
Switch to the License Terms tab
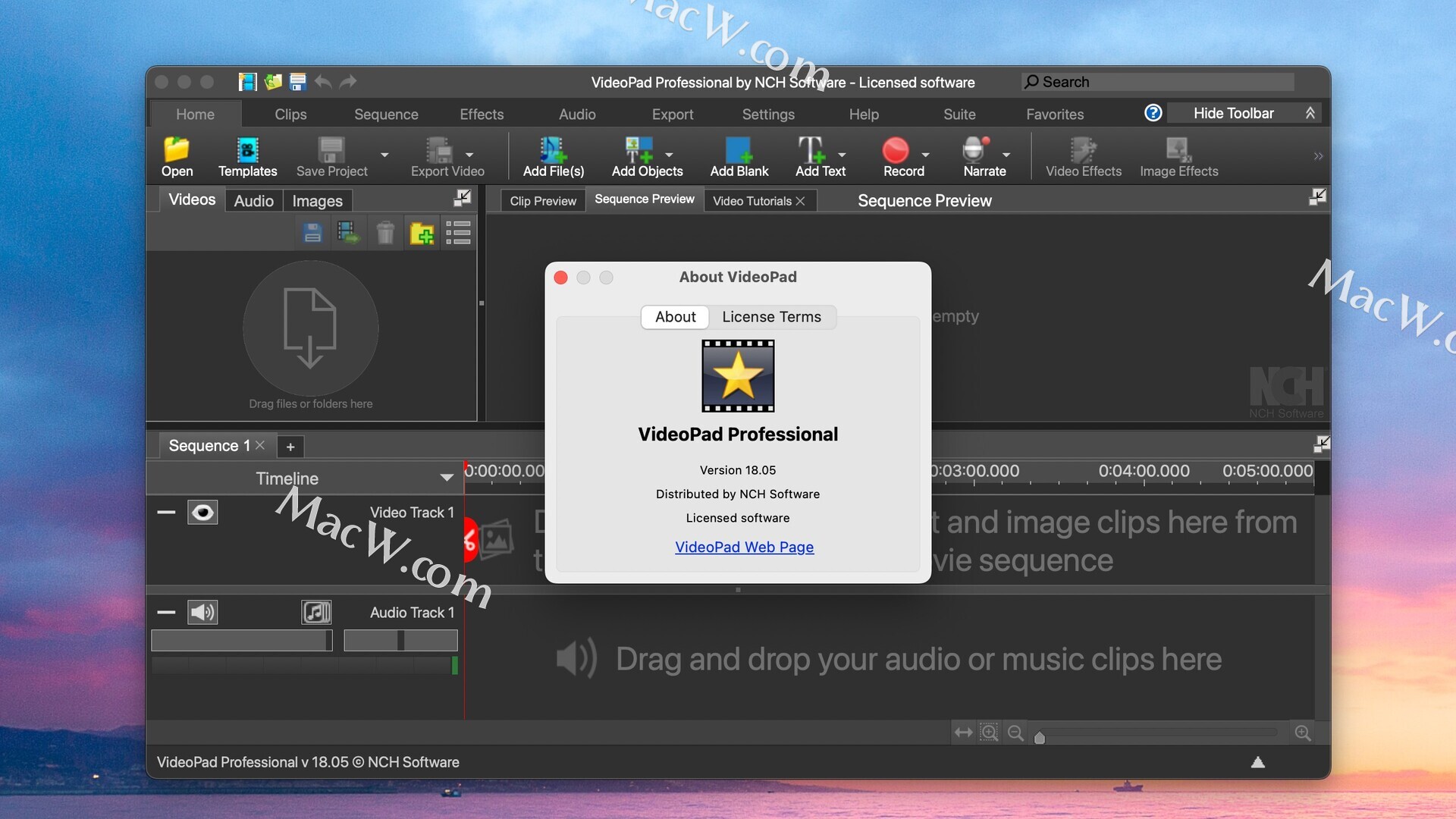(771, 317)
